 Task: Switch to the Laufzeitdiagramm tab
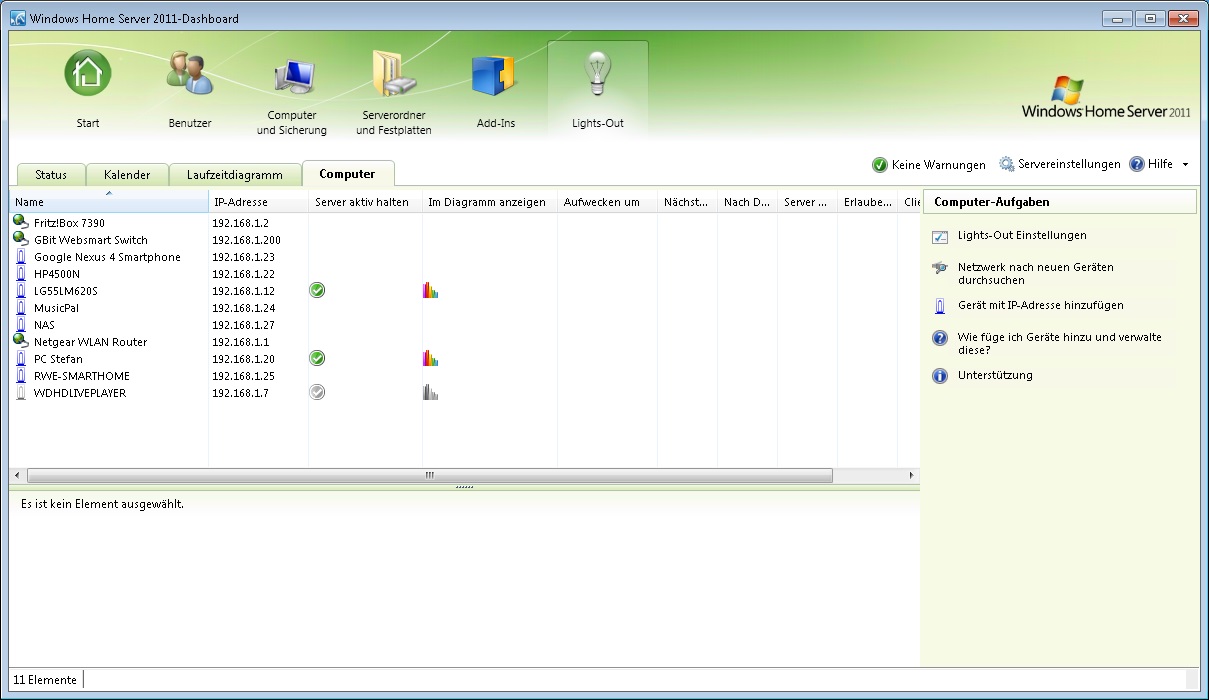click(235, 175)
